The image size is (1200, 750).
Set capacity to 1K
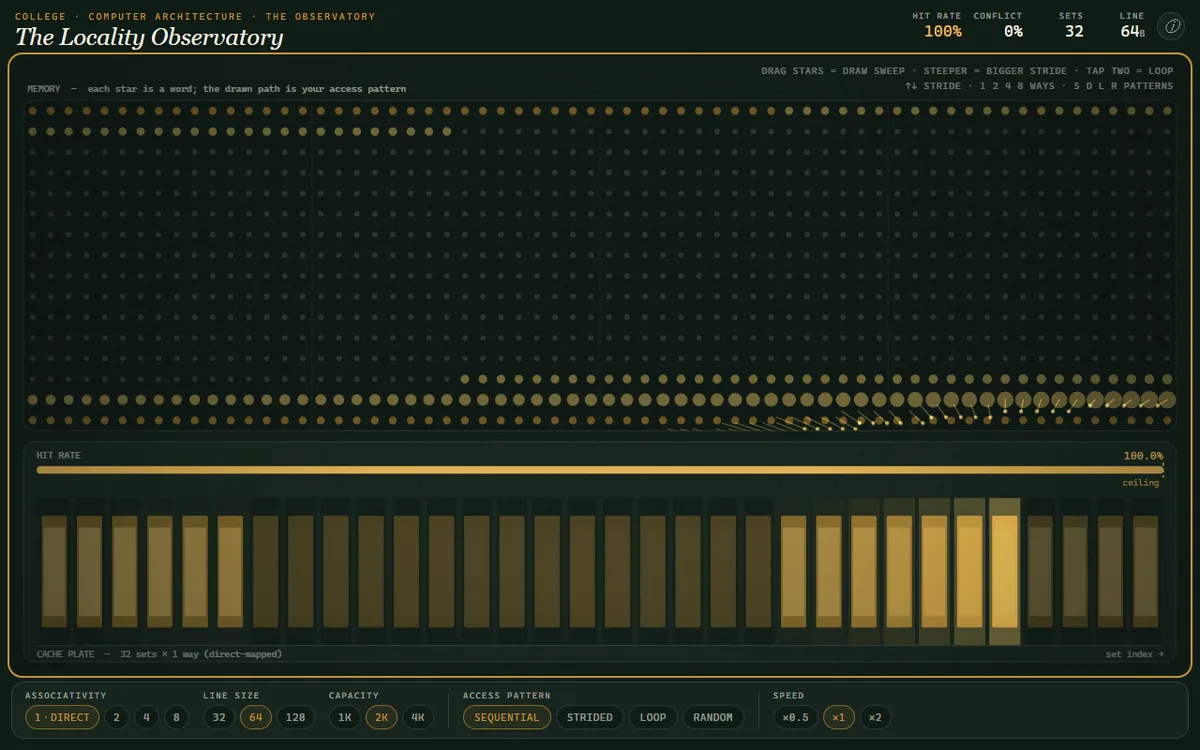[x=345, y=717]
